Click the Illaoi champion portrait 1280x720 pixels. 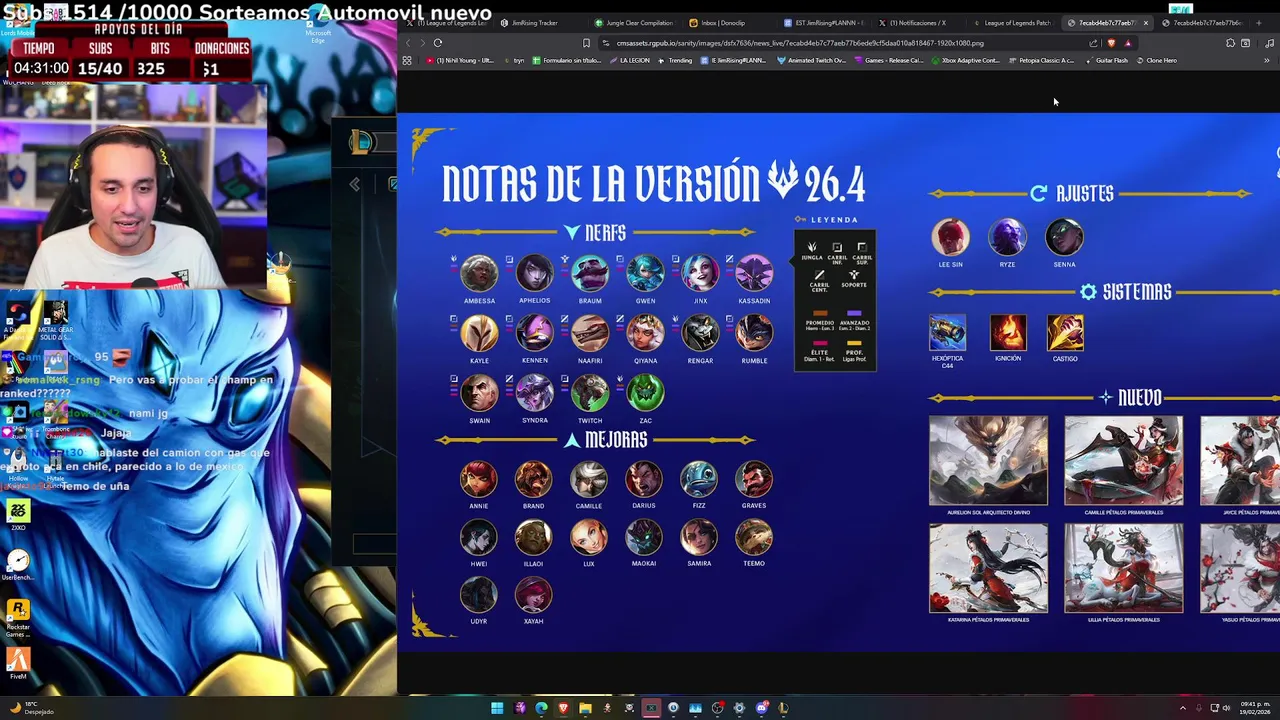[533, 537]
